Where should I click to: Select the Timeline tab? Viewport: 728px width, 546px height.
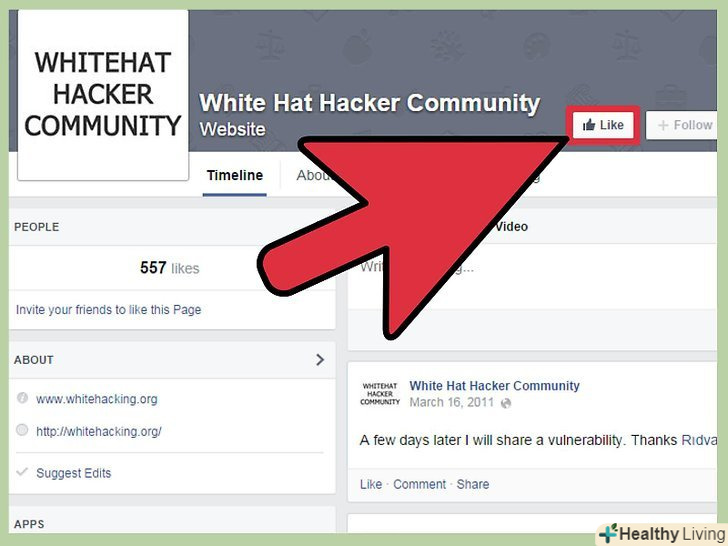pos(234,176)
